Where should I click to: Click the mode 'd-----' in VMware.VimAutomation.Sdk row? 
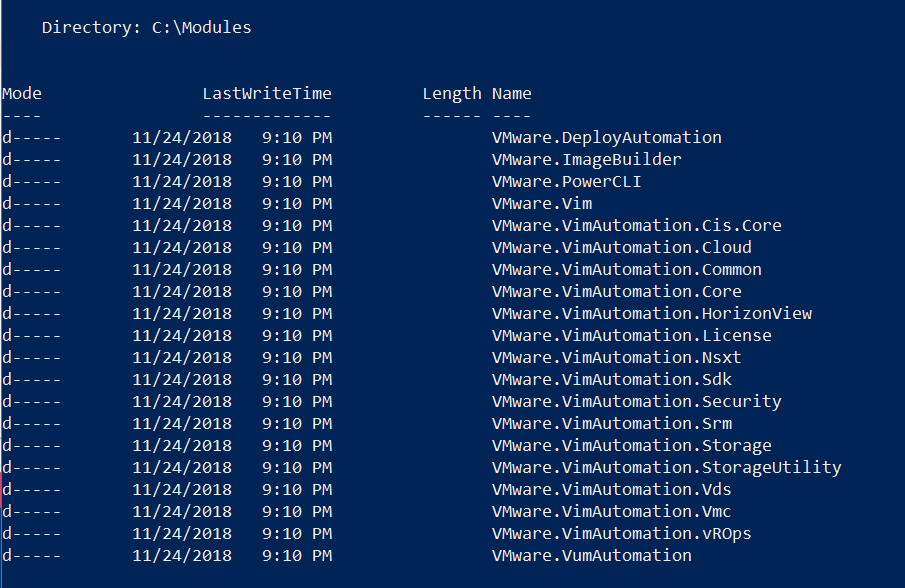point(31,379)
